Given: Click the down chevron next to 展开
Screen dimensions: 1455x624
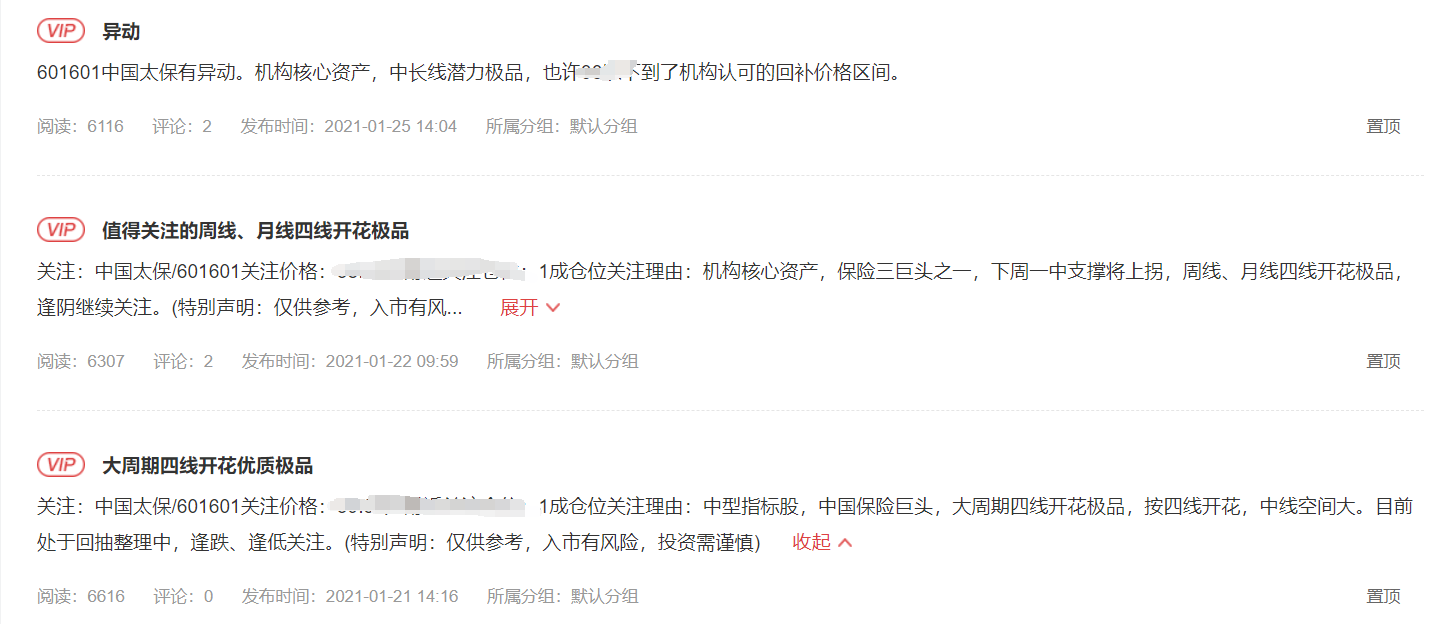Looking at the screenshot, I should (x=553, y=308).
